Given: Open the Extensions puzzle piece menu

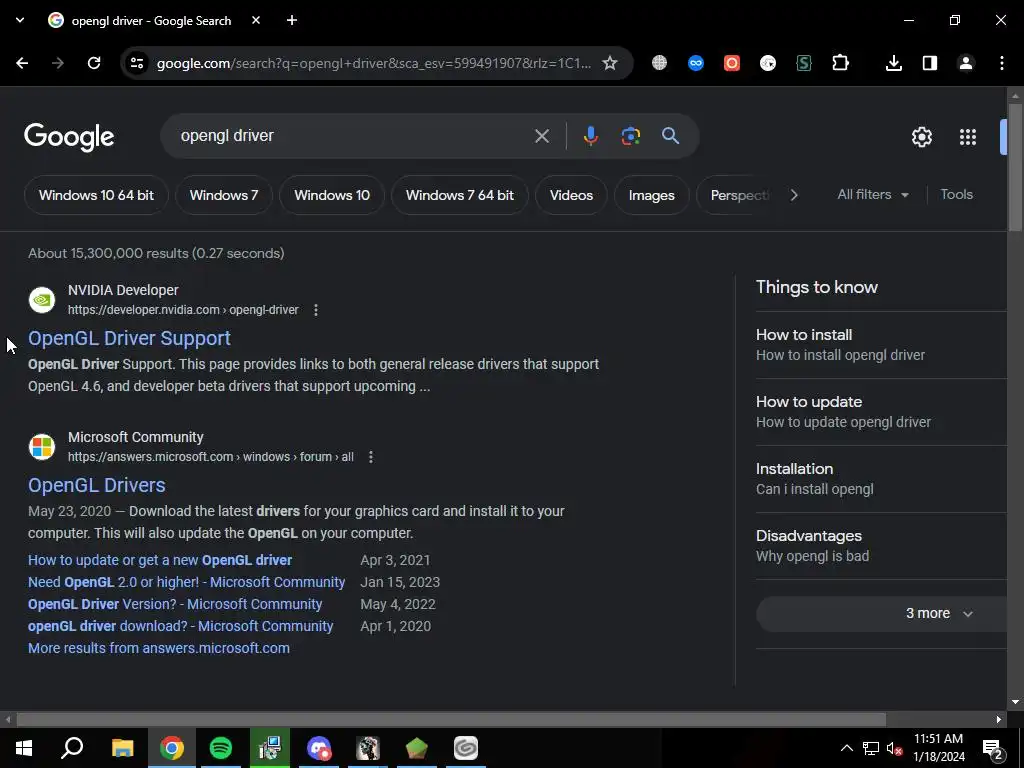Looking at the screenshot, I should pos(840,63).
